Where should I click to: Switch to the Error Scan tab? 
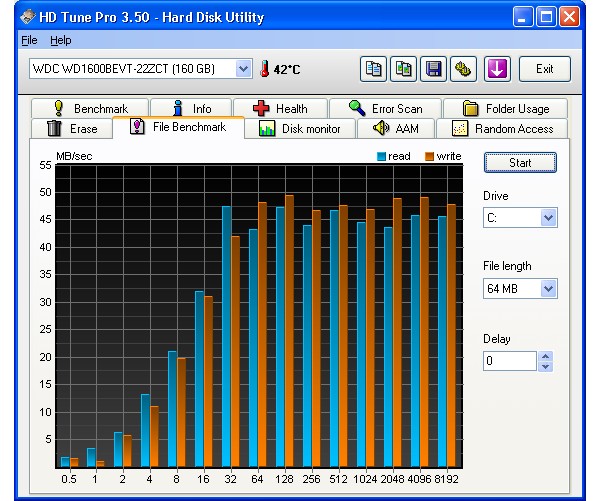click(385, 108)
